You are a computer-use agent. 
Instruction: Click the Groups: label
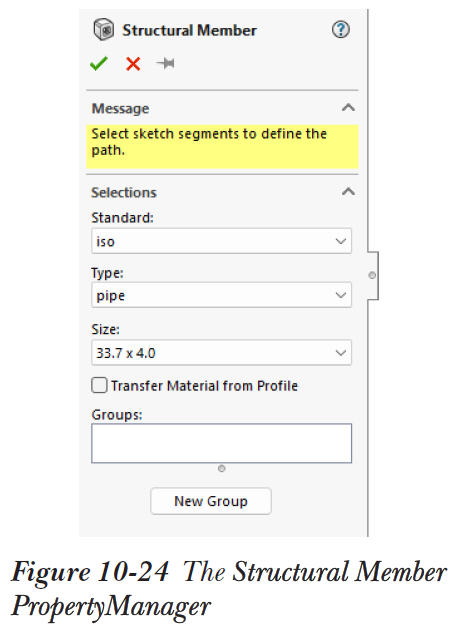(x=117, y=415)
